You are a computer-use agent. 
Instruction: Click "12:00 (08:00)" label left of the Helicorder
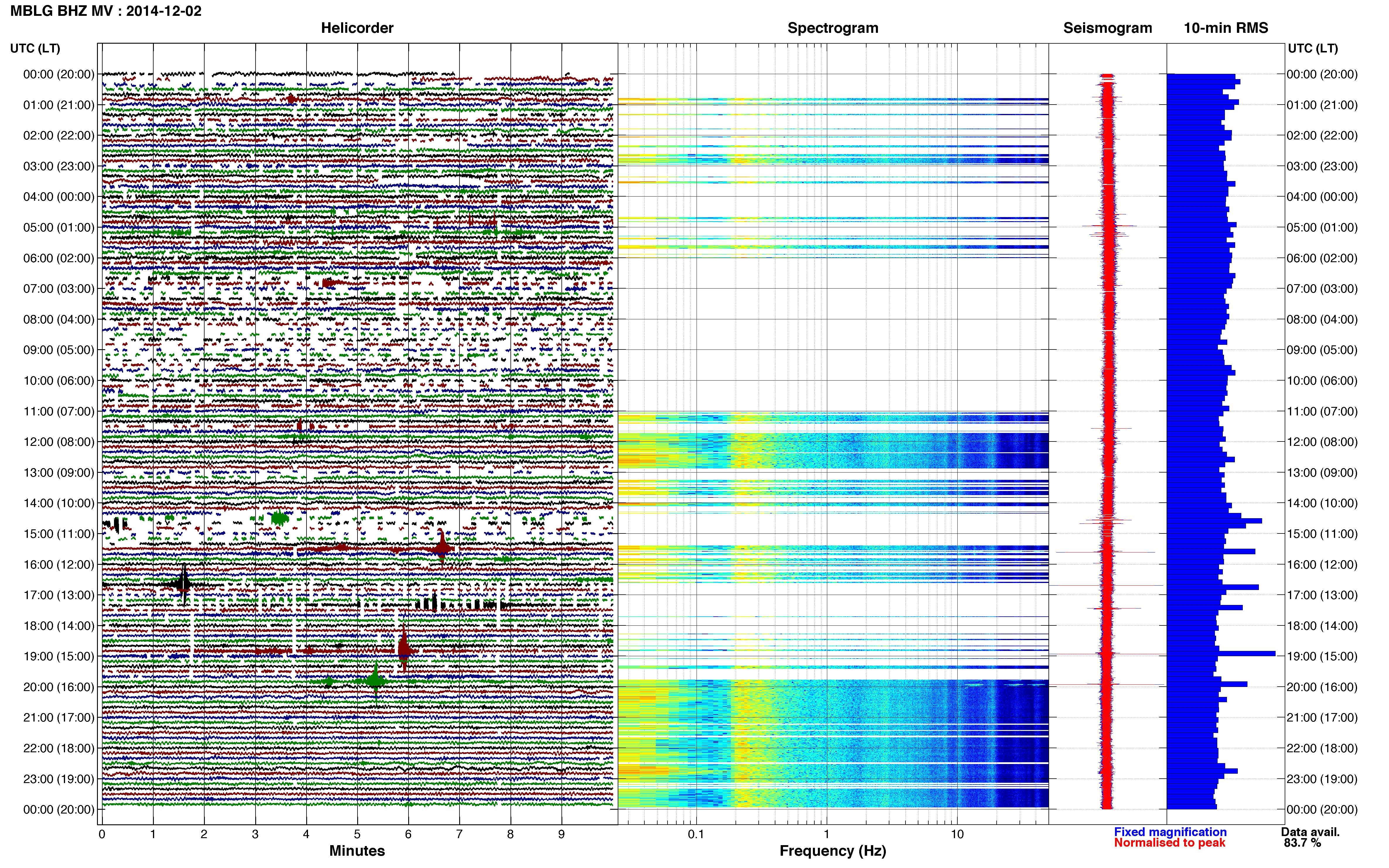(x=59, y=442)
